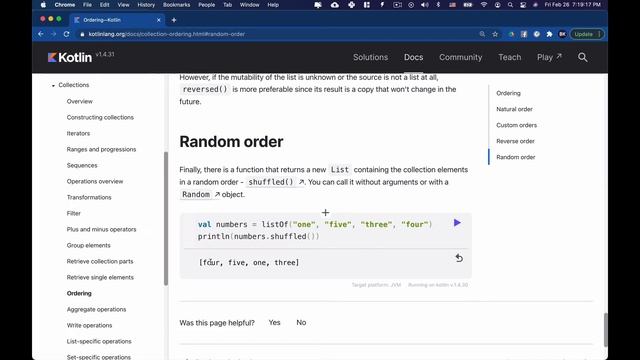
Task: Open Retrieve single elements page
Action: pos(100,277)
